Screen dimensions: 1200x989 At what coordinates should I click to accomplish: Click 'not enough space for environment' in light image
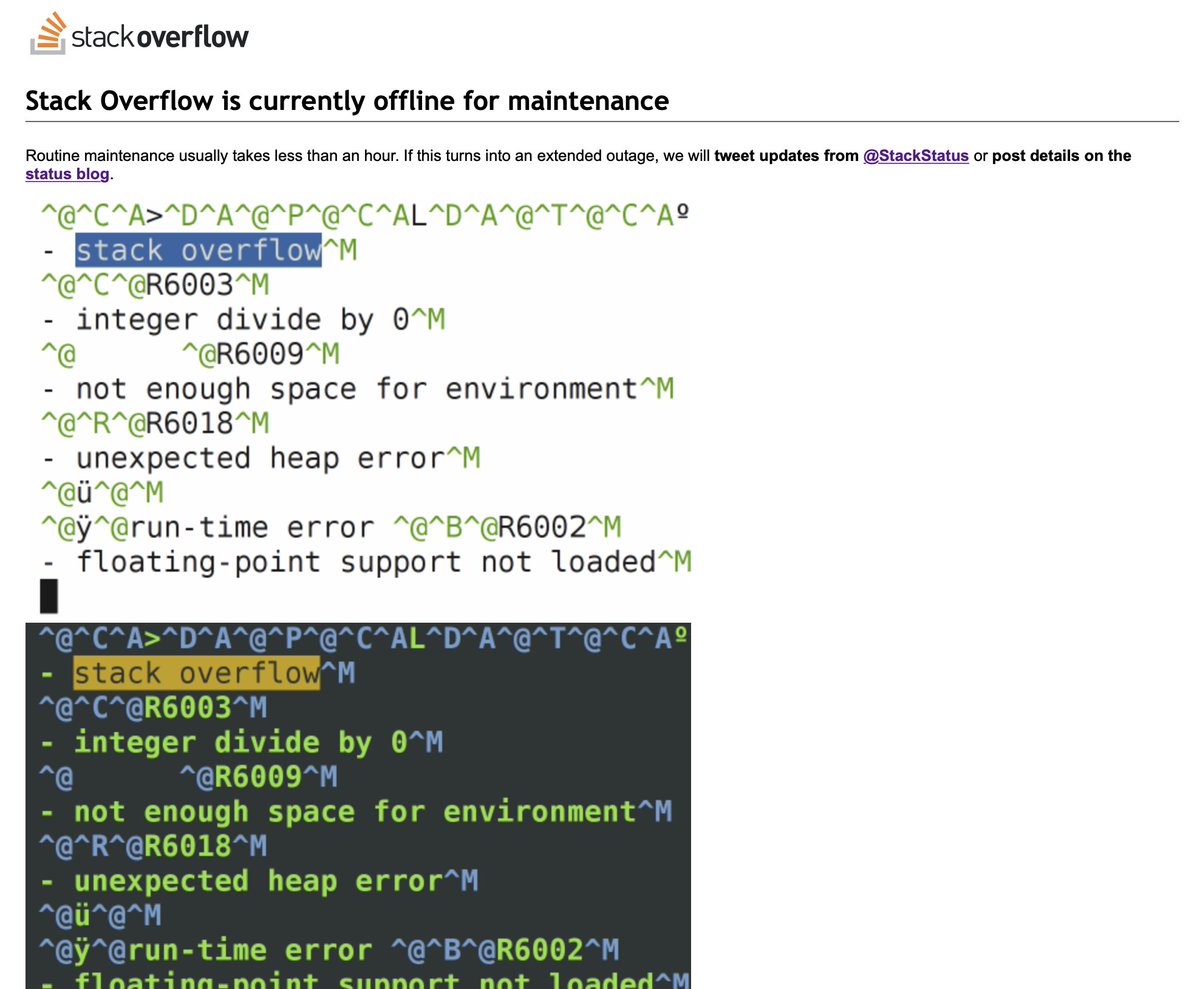tap(356, 389)
